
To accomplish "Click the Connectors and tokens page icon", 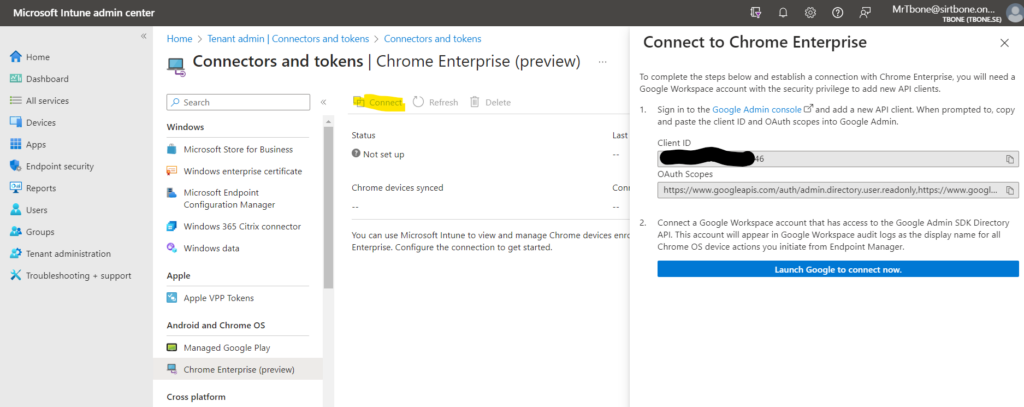I will click(176, 65).
